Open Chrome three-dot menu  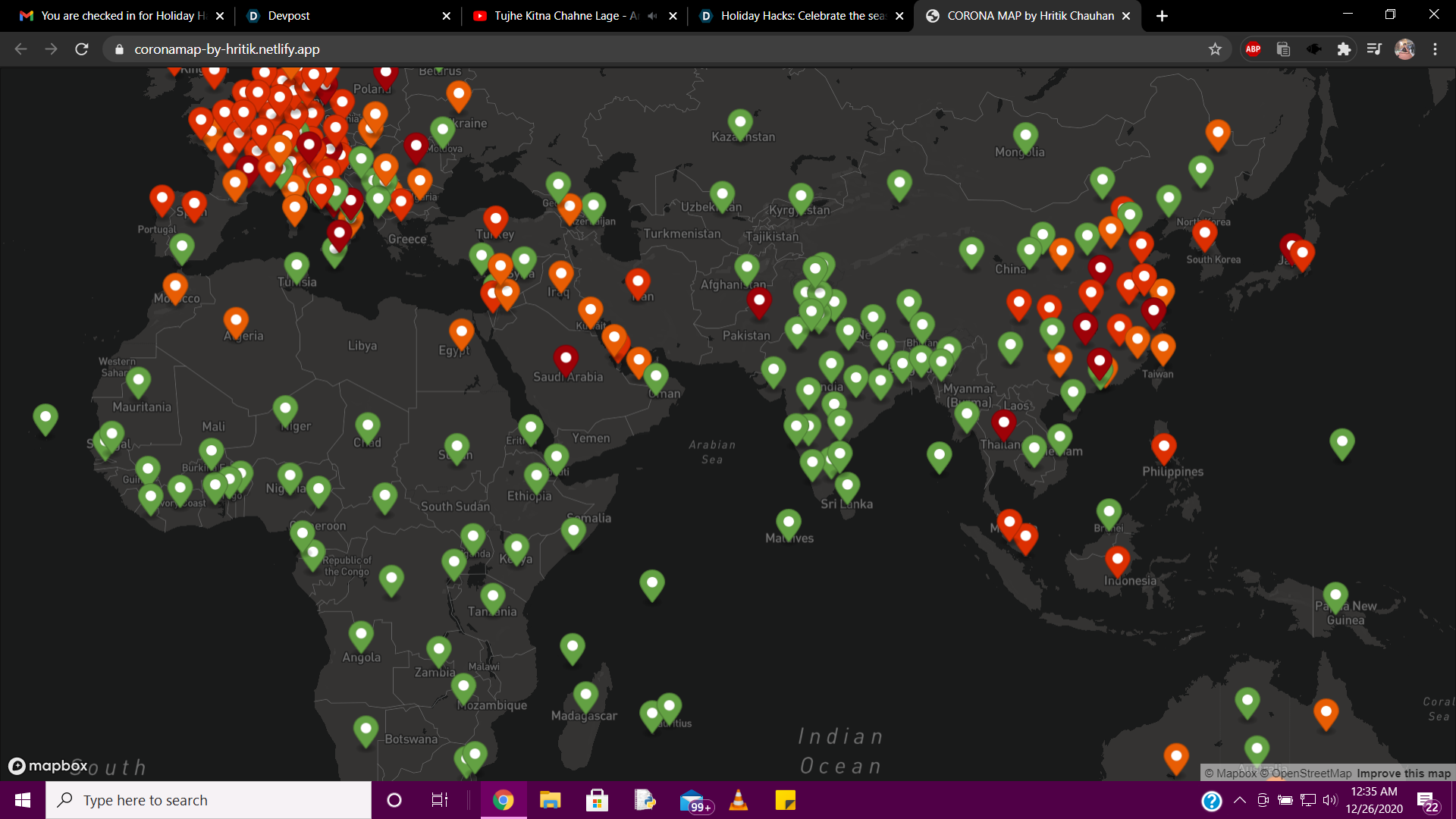coord(1435,49)
